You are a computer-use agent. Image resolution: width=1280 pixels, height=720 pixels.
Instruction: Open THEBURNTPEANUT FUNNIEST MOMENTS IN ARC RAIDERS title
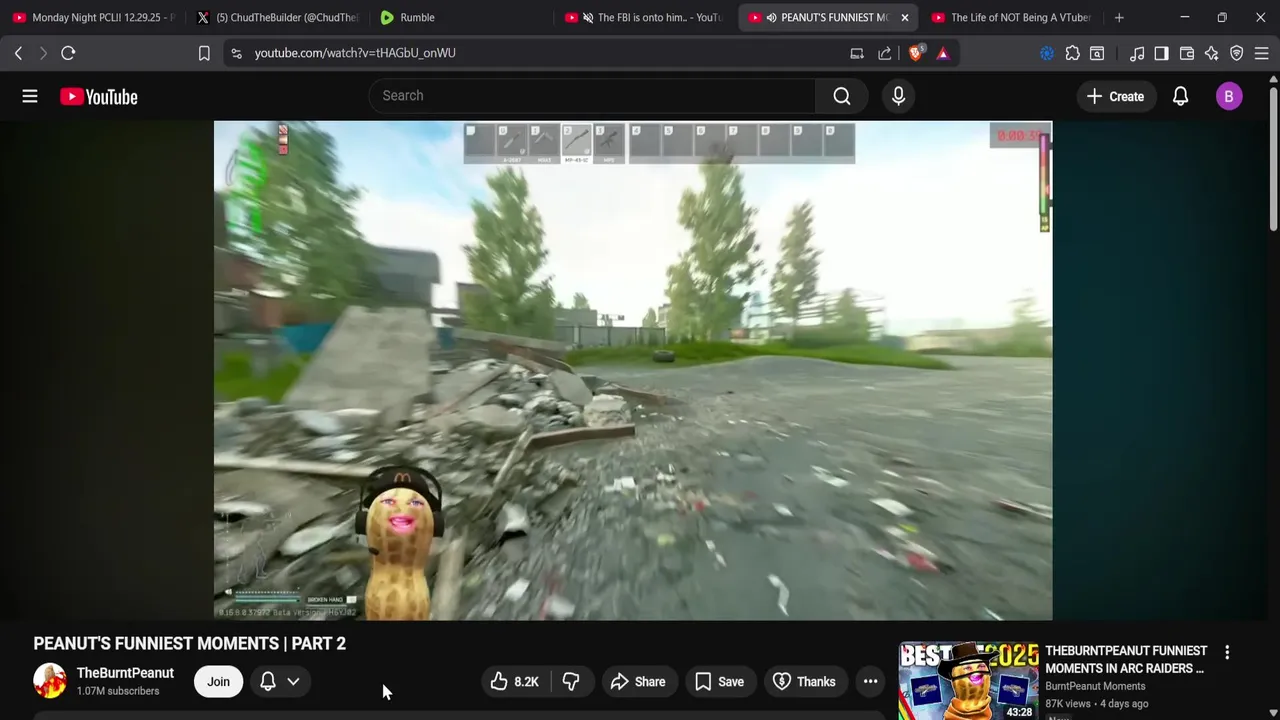[1126, 659]
